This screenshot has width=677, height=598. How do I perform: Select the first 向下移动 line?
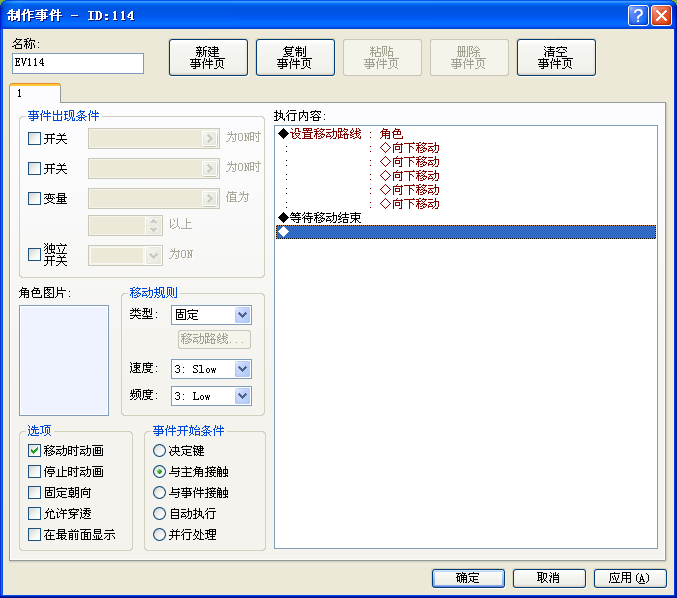pos(466,148)
